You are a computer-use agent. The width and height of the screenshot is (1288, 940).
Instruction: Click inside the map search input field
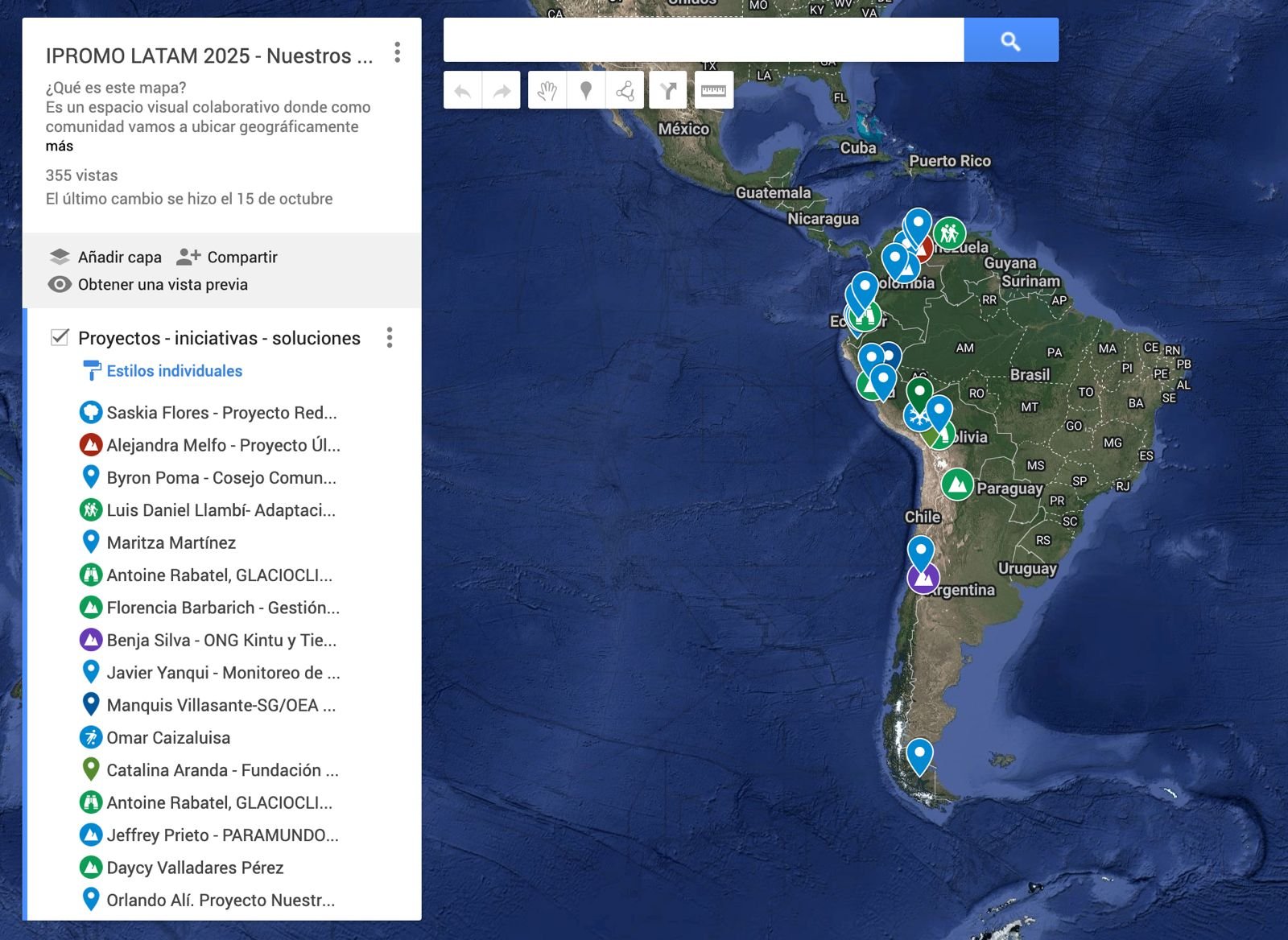(x=700, y=39)
